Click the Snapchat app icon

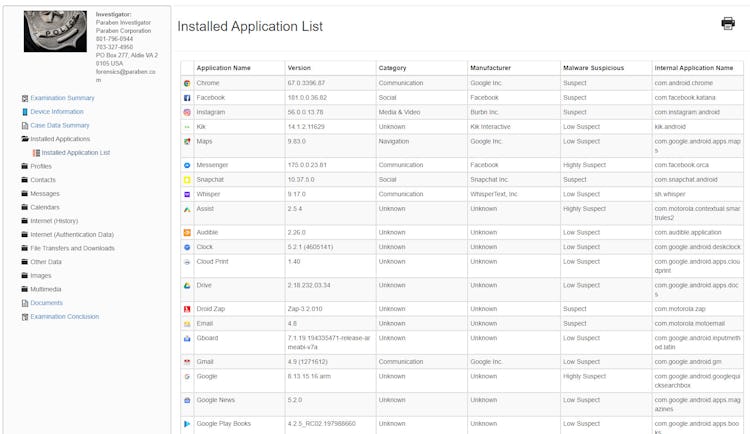tap(187, 180)
